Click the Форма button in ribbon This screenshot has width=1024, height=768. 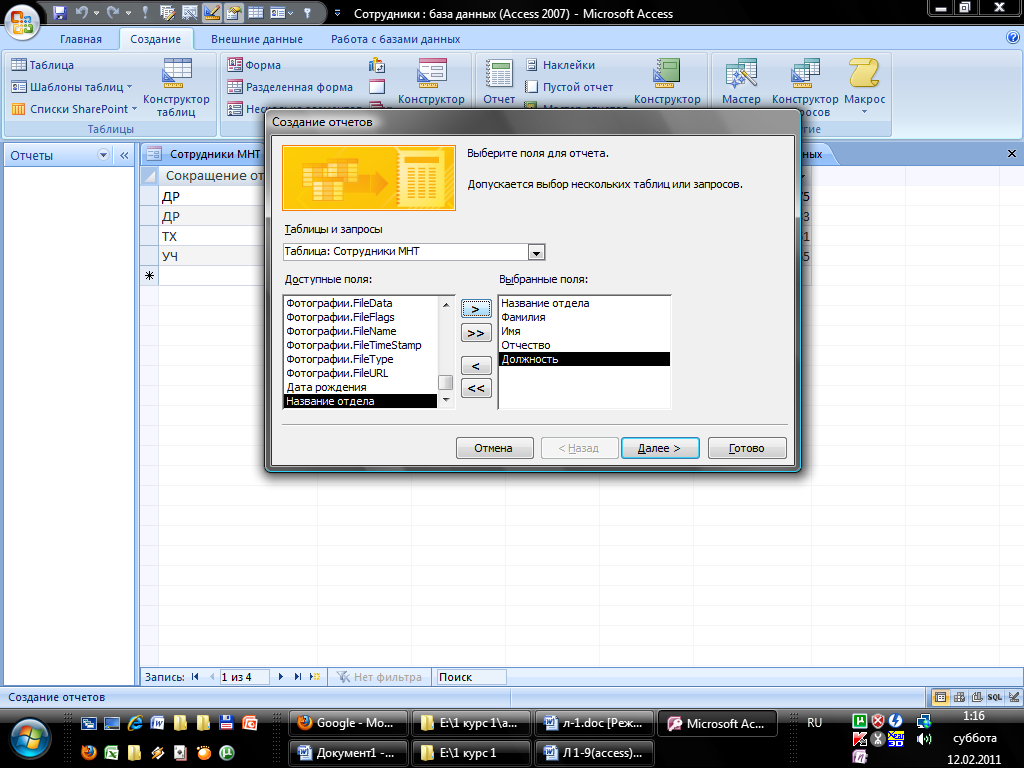[254, 65]
